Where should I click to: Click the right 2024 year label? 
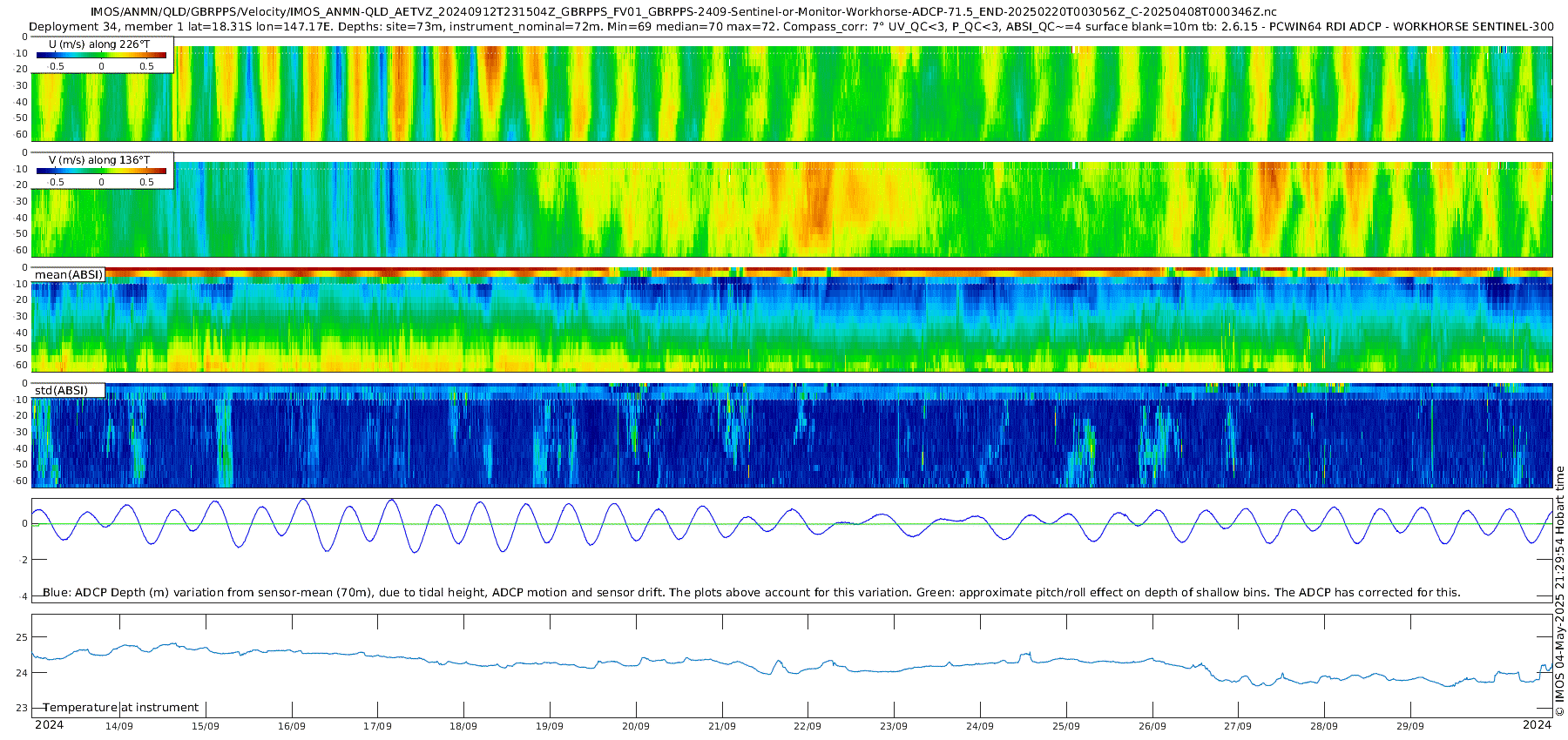[x=1538, y=724]
